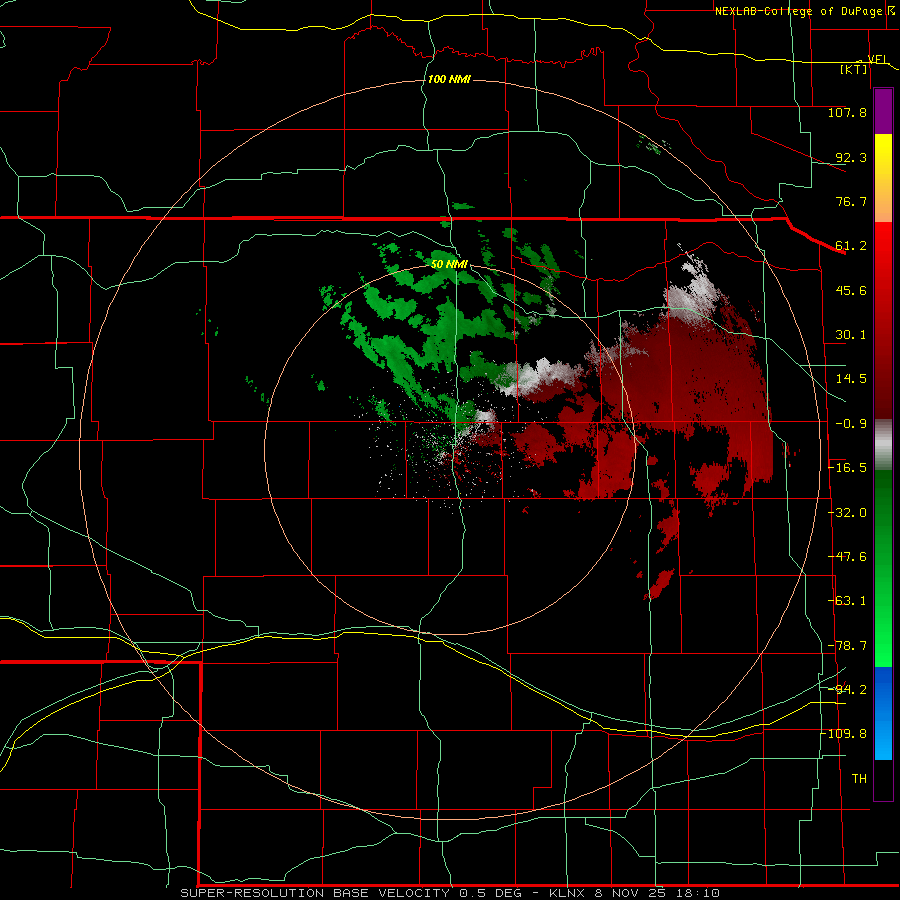Click the -32.0 scale value

coord(847,513)
